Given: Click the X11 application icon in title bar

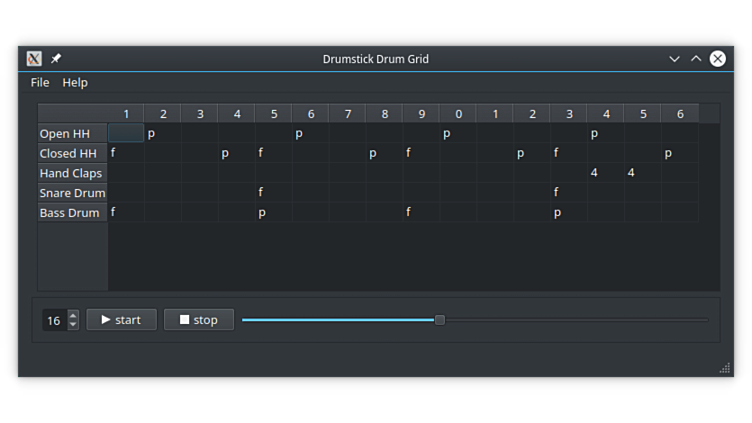Looking at the screenshot, I should click(34, 59).
